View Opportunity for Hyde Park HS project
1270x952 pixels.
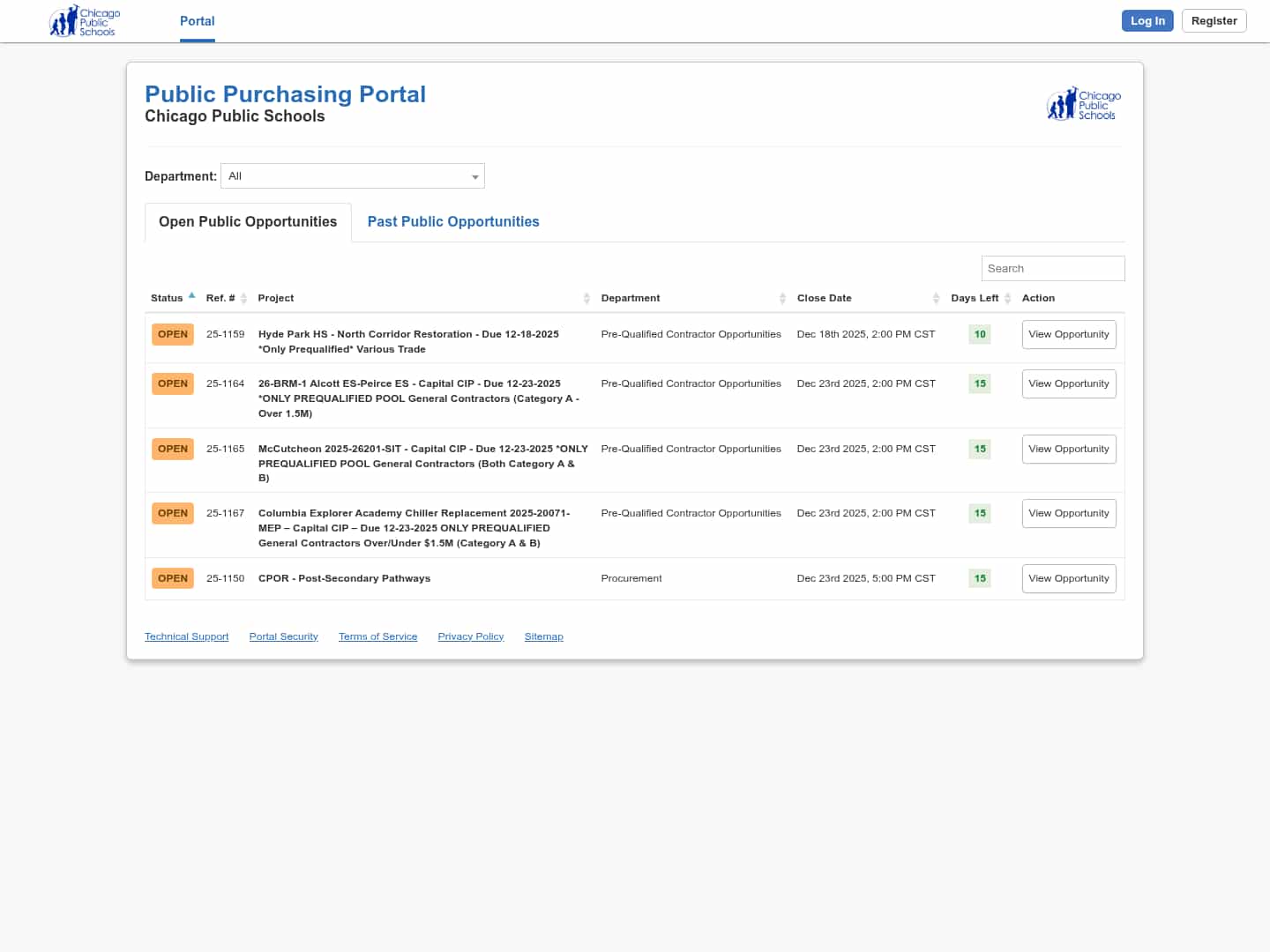1068,335
